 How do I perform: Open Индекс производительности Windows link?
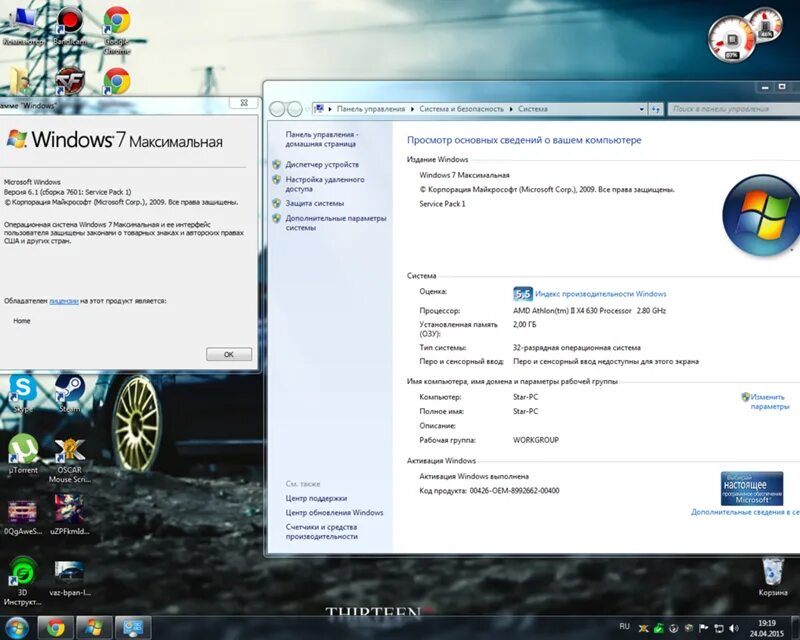(601, 294)
